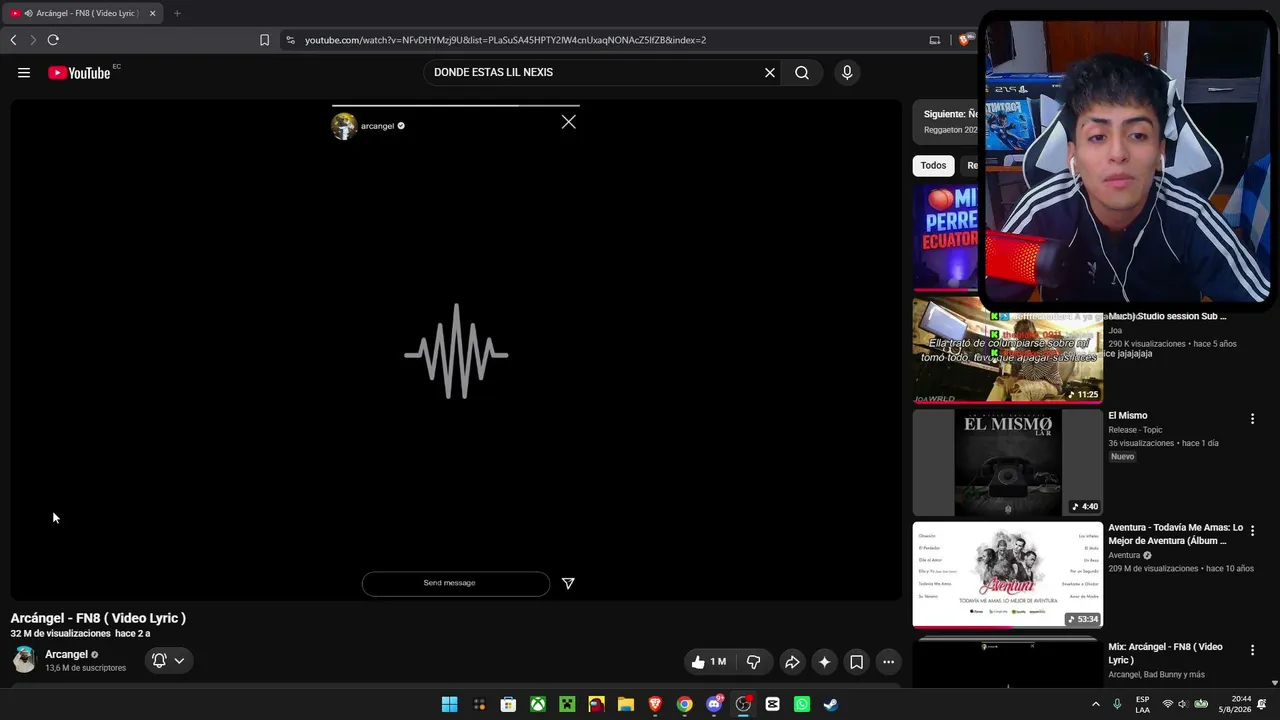Select the Todos filter chip
Viewport: 1280px width, 720px height.
pyautogui.click(x=933, y=165)
